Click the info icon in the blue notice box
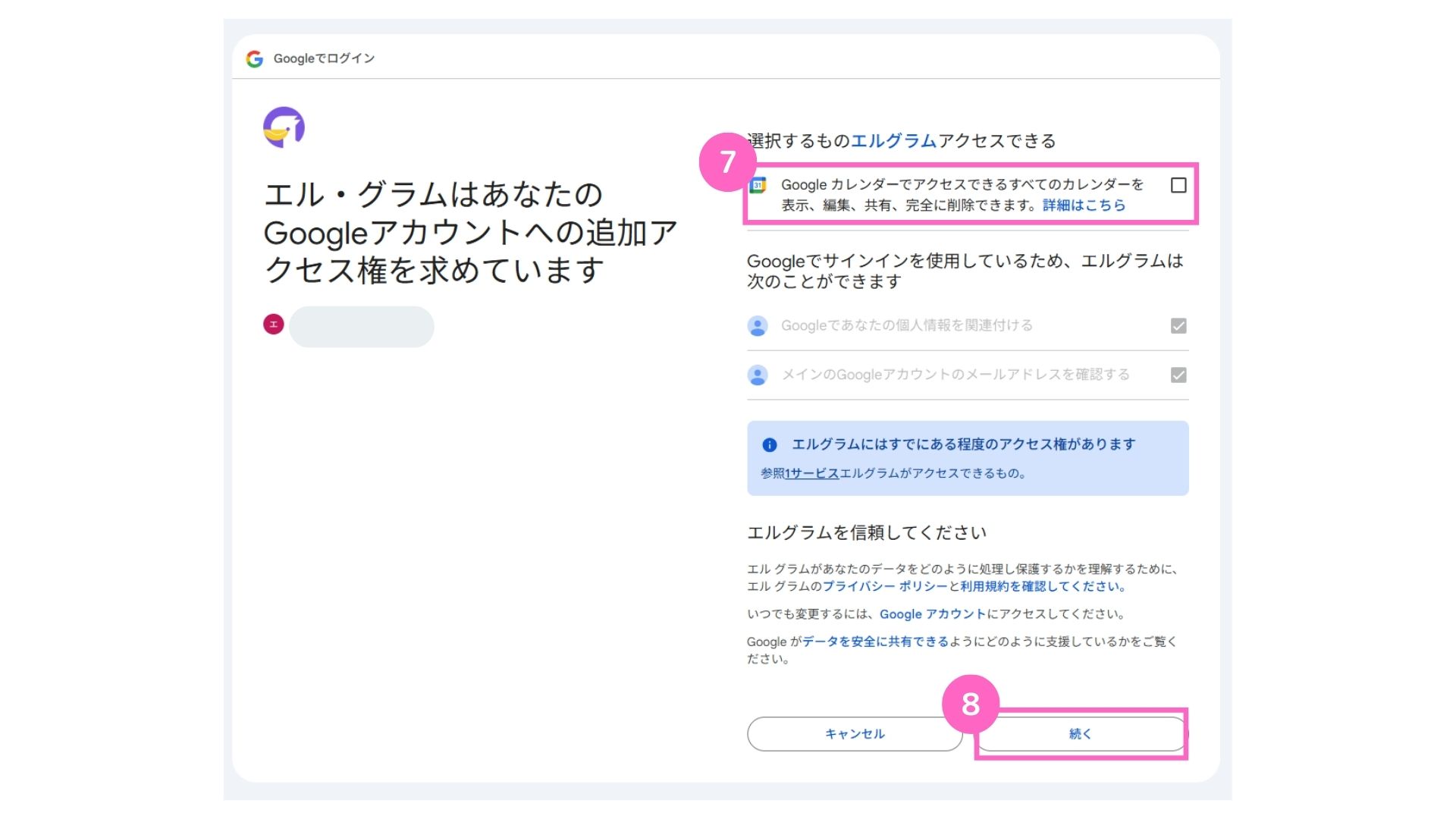This screenshot has height=819, width=1456. [770, 445]
